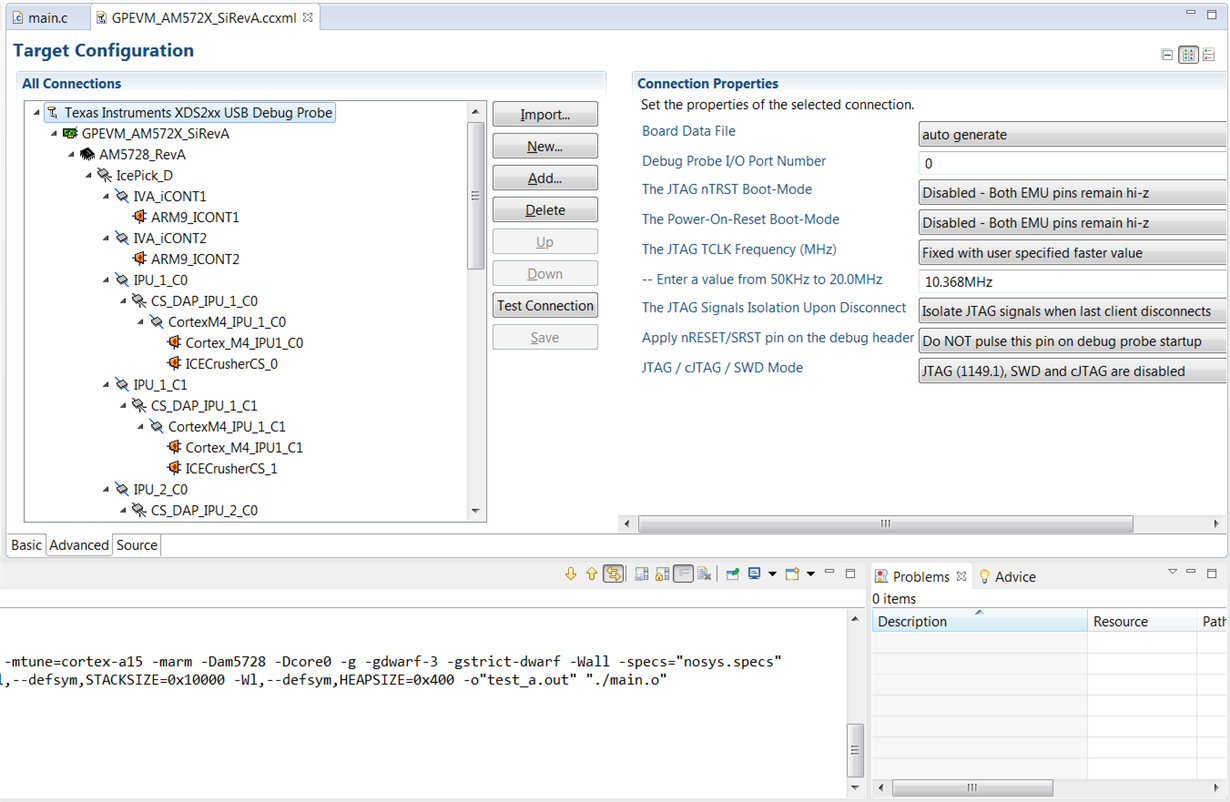Close the GPEVM_AM572X_SiRevA.ccxml editor tab
This screenshot has height=802, width=1230.
click(x=308, y=18)
